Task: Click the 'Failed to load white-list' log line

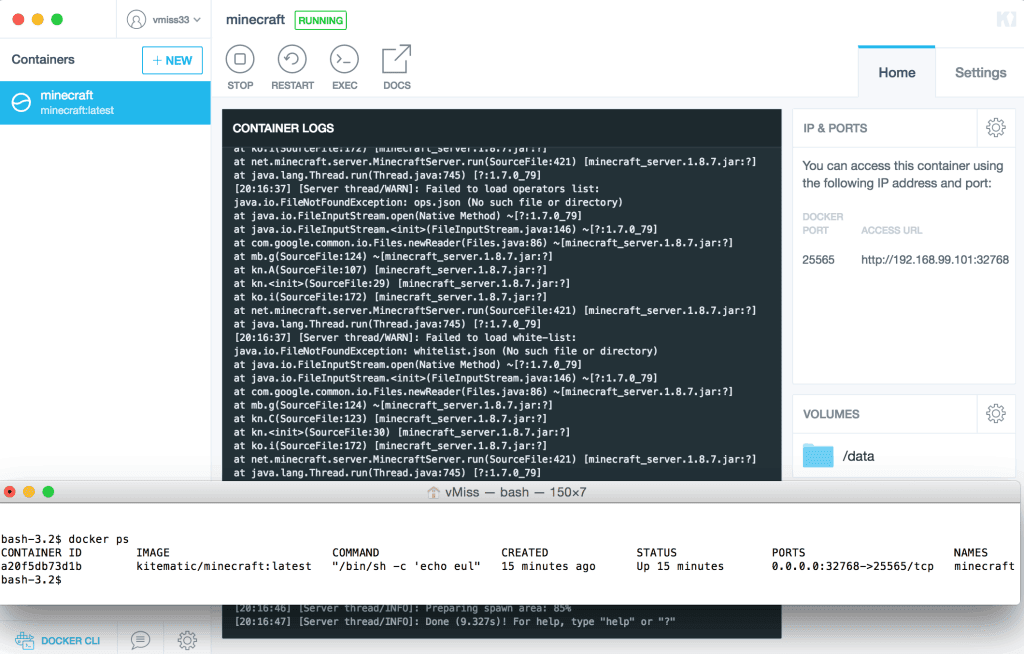Action: pyautogui.click(x=405, y=337)
